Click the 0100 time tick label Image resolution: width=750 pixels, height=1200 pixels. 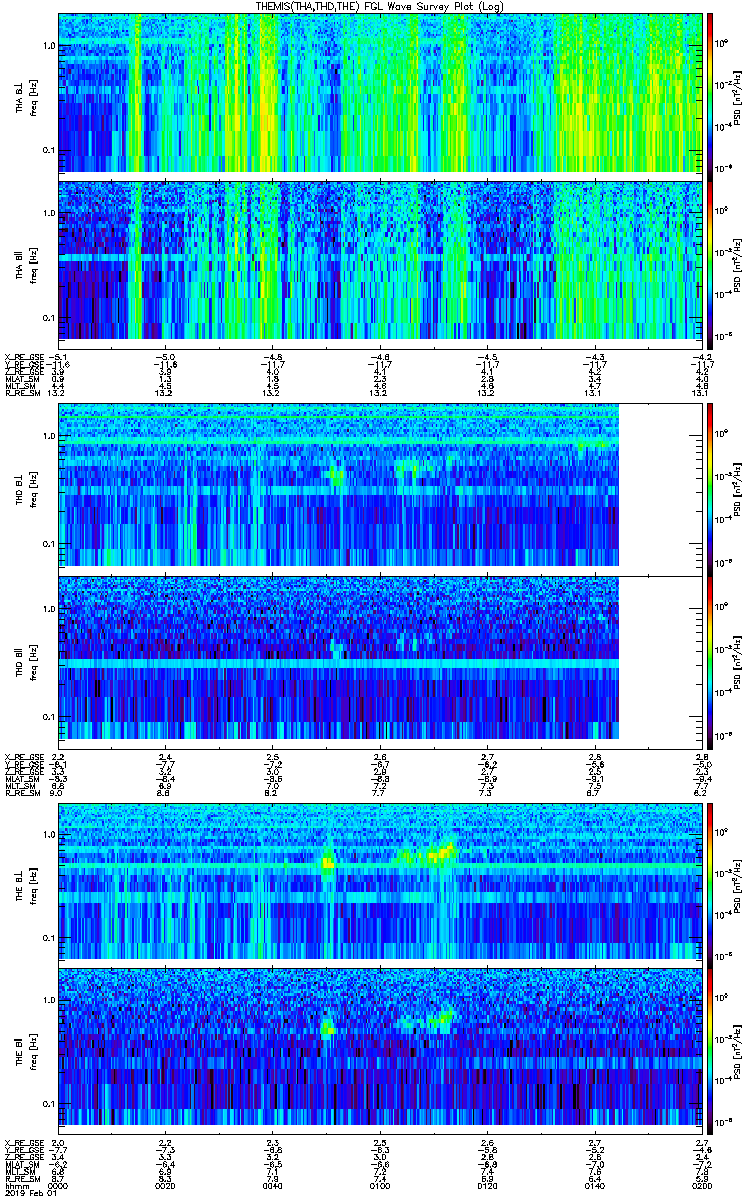(x=380, y=1184)
